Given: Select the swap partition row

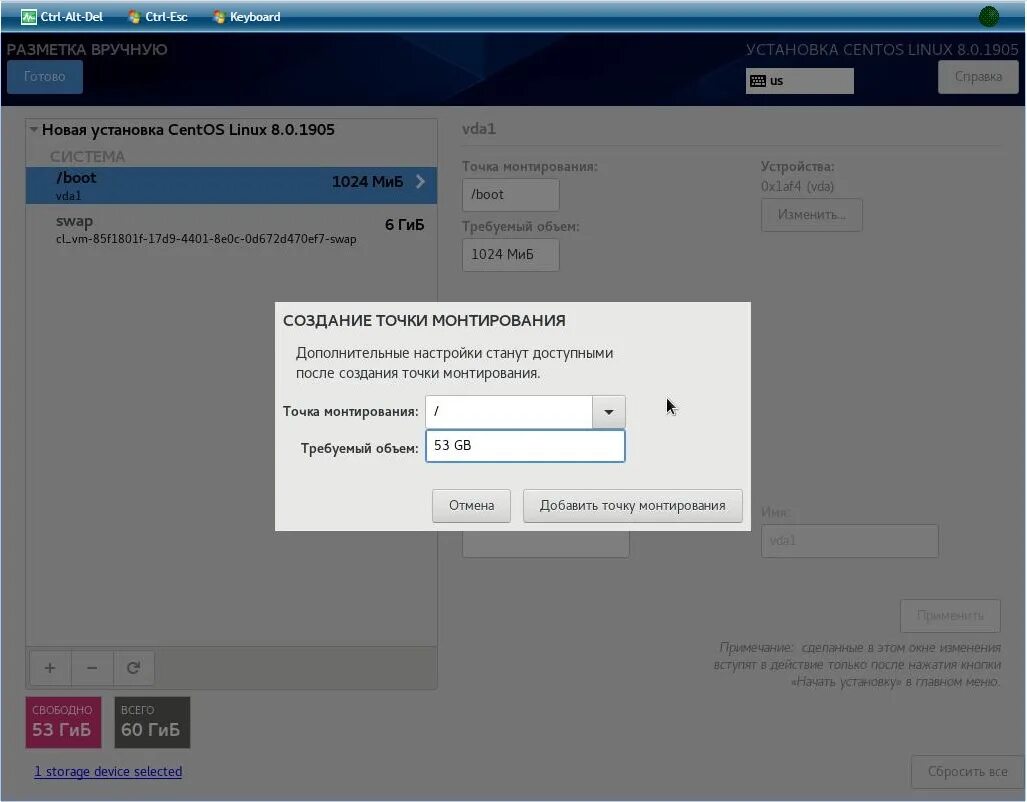Looking at the screenshot, I should (231, 229).
